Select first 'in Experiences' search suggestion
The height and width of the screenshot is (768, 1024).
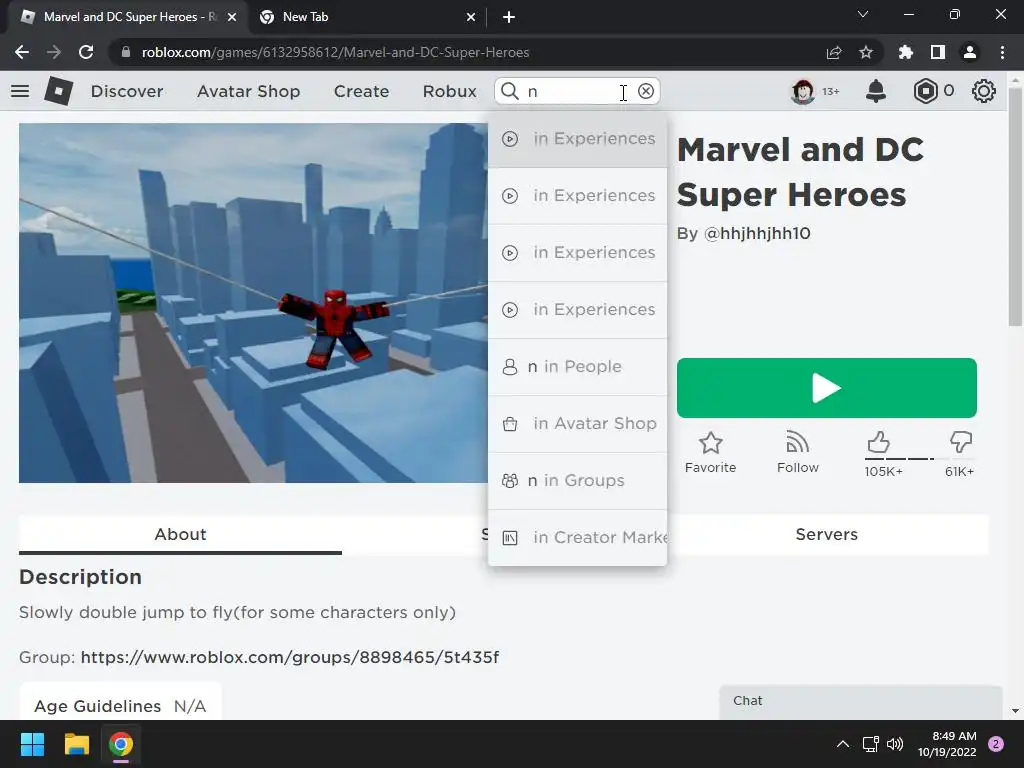coord(578,139)
